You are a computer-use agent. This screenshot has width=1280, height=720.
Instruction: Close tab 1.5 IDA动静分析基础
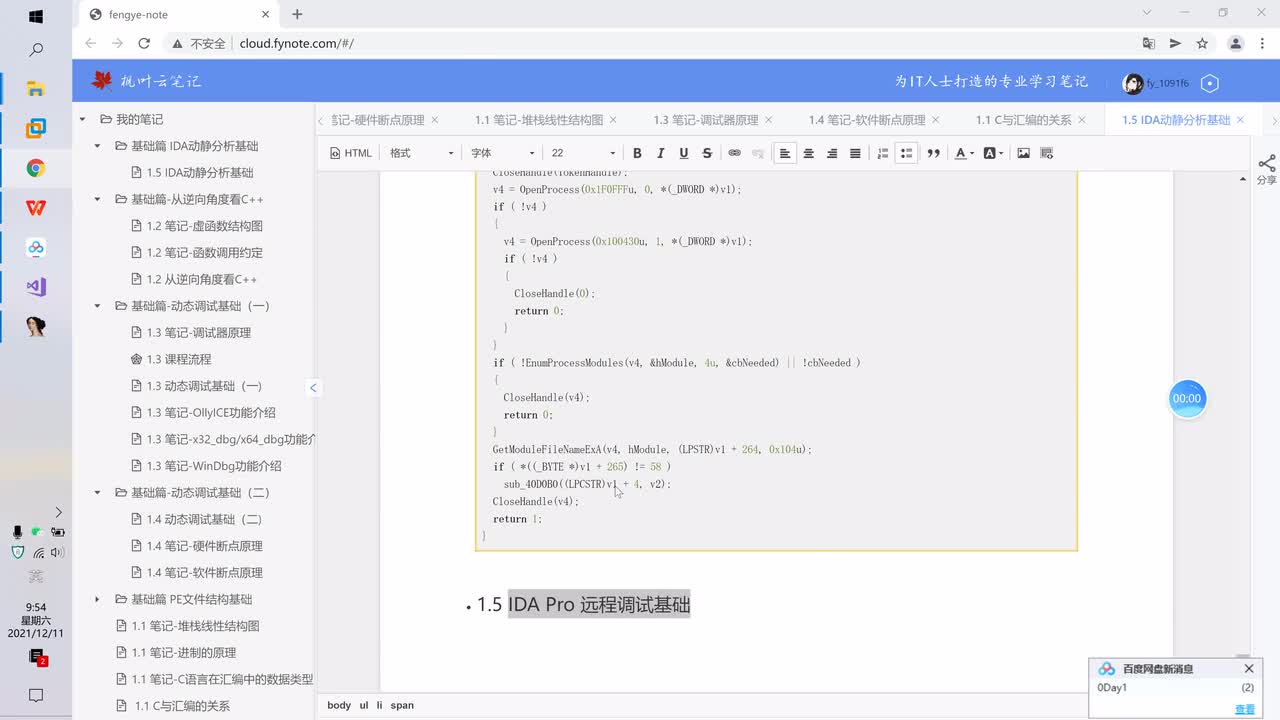[x=1241, y=120]
